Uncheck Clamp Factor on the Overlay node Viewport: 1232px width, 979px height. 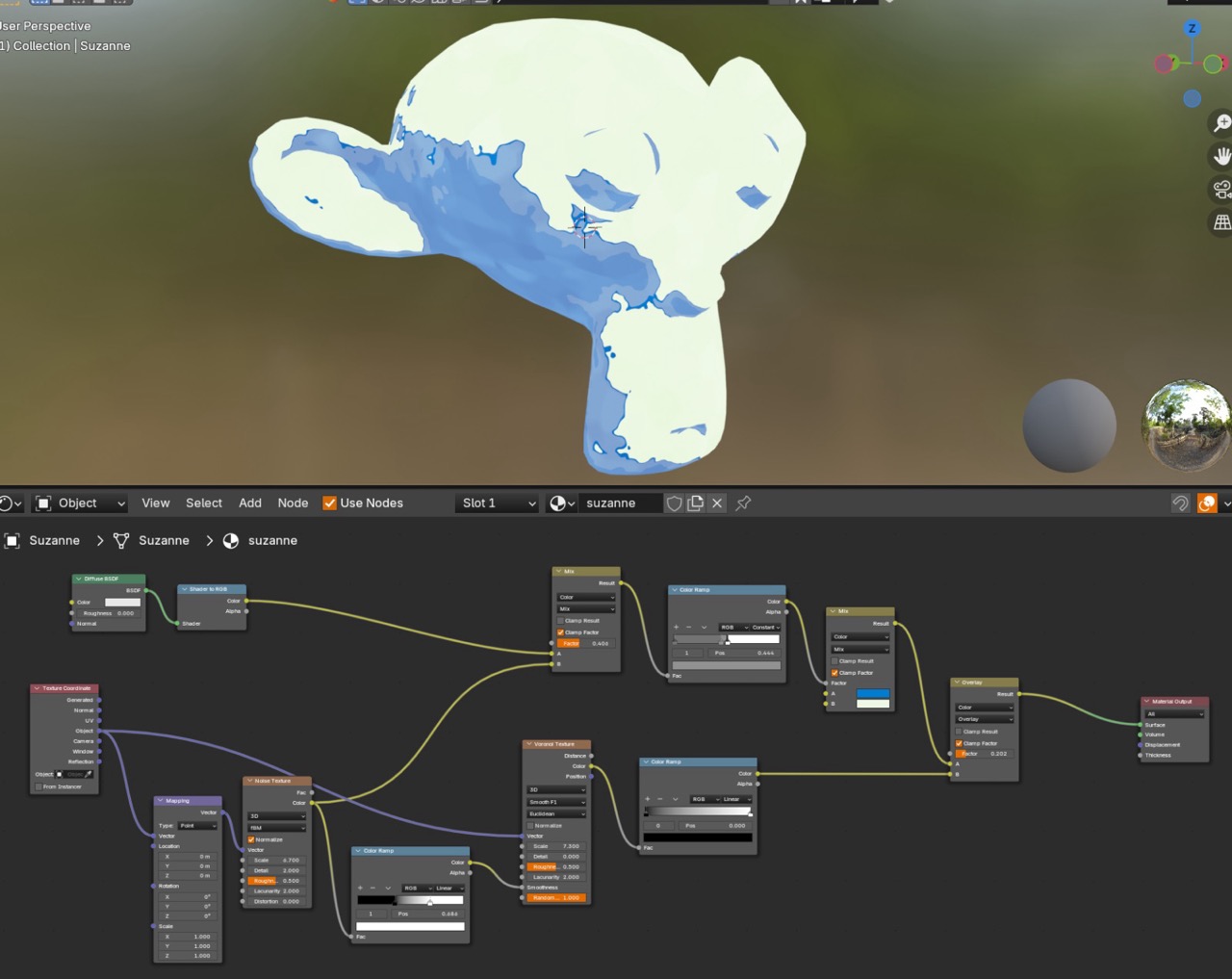coord(959,743)
